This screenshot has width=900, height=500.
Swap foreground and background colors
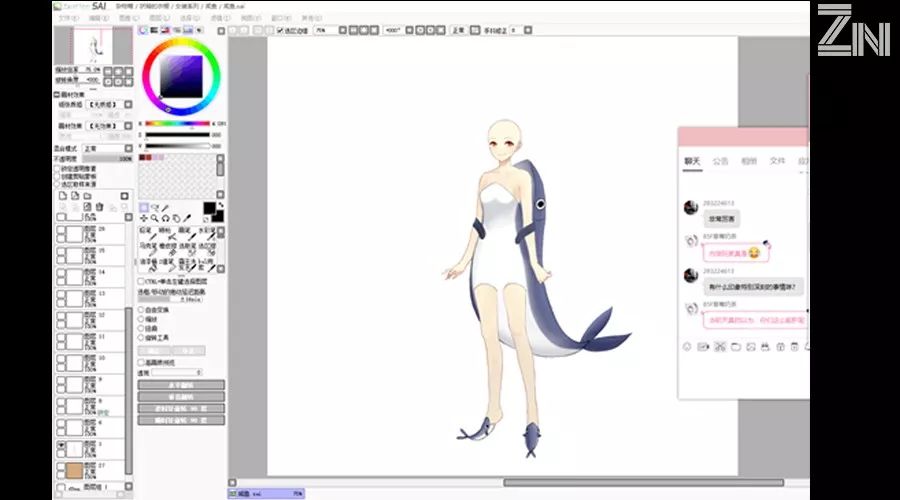click(221, 205)
